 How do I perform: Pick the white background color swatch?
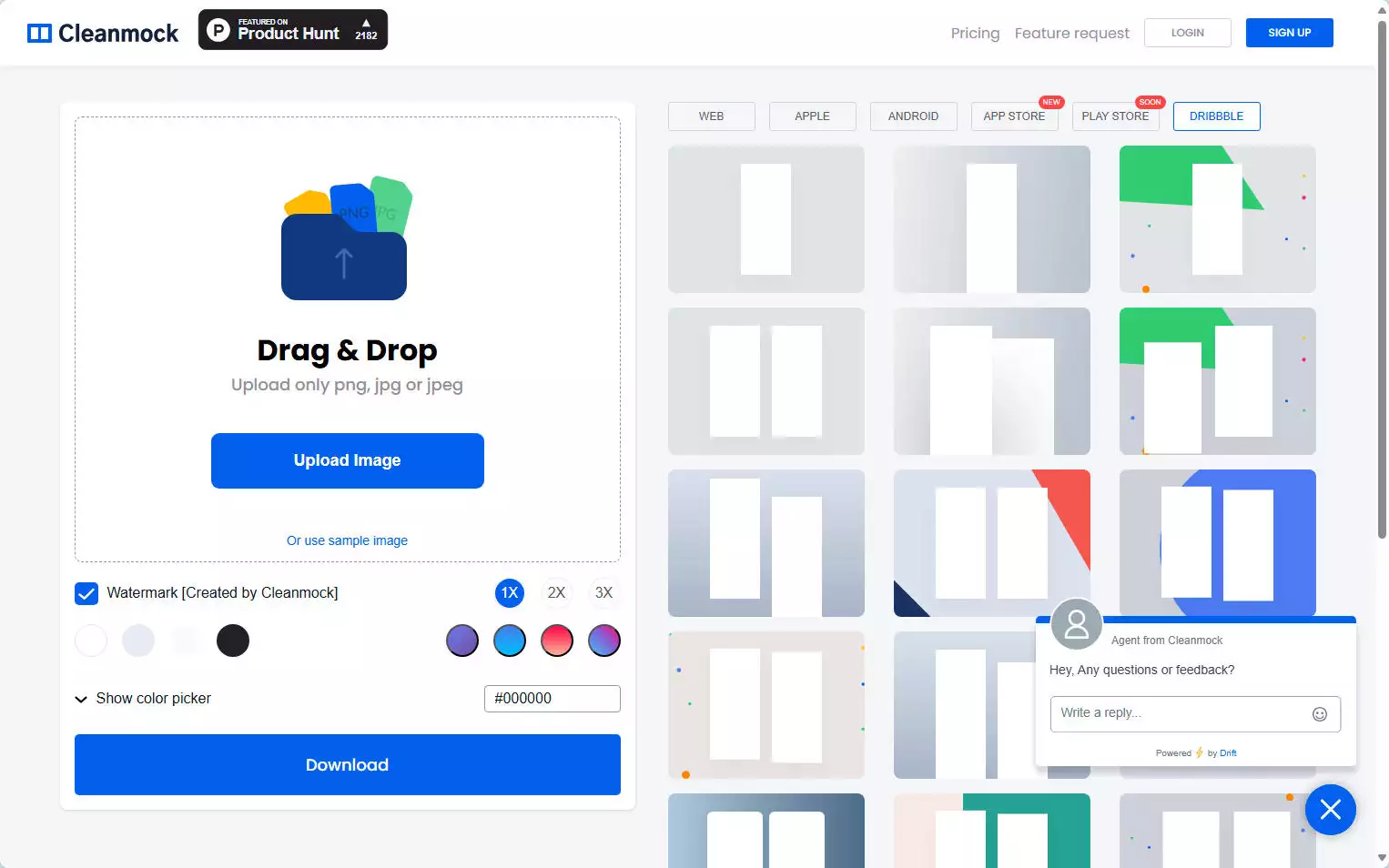91,641
